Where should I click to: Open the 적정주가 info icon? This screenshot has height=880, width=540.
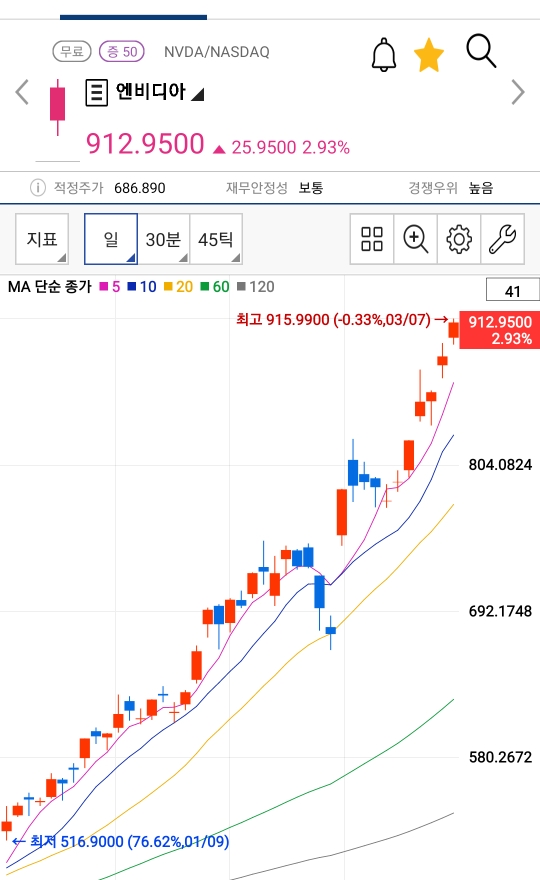pyautogui.click(x=38, y=187)
